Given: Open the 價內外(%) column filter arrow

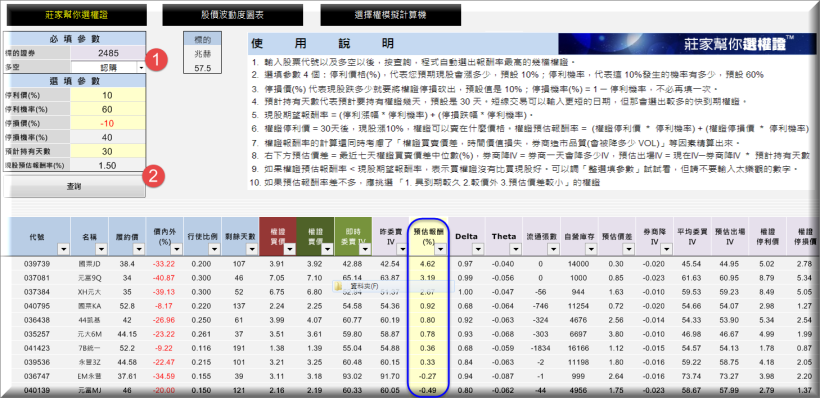Looking at the screenshot, I should [x=177, y=250].
